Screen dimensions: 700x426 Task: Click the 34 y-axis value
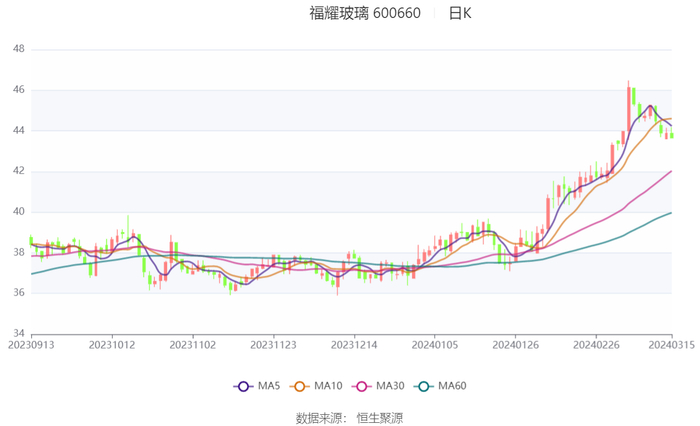pyautogui.click(x=19, y=334)
